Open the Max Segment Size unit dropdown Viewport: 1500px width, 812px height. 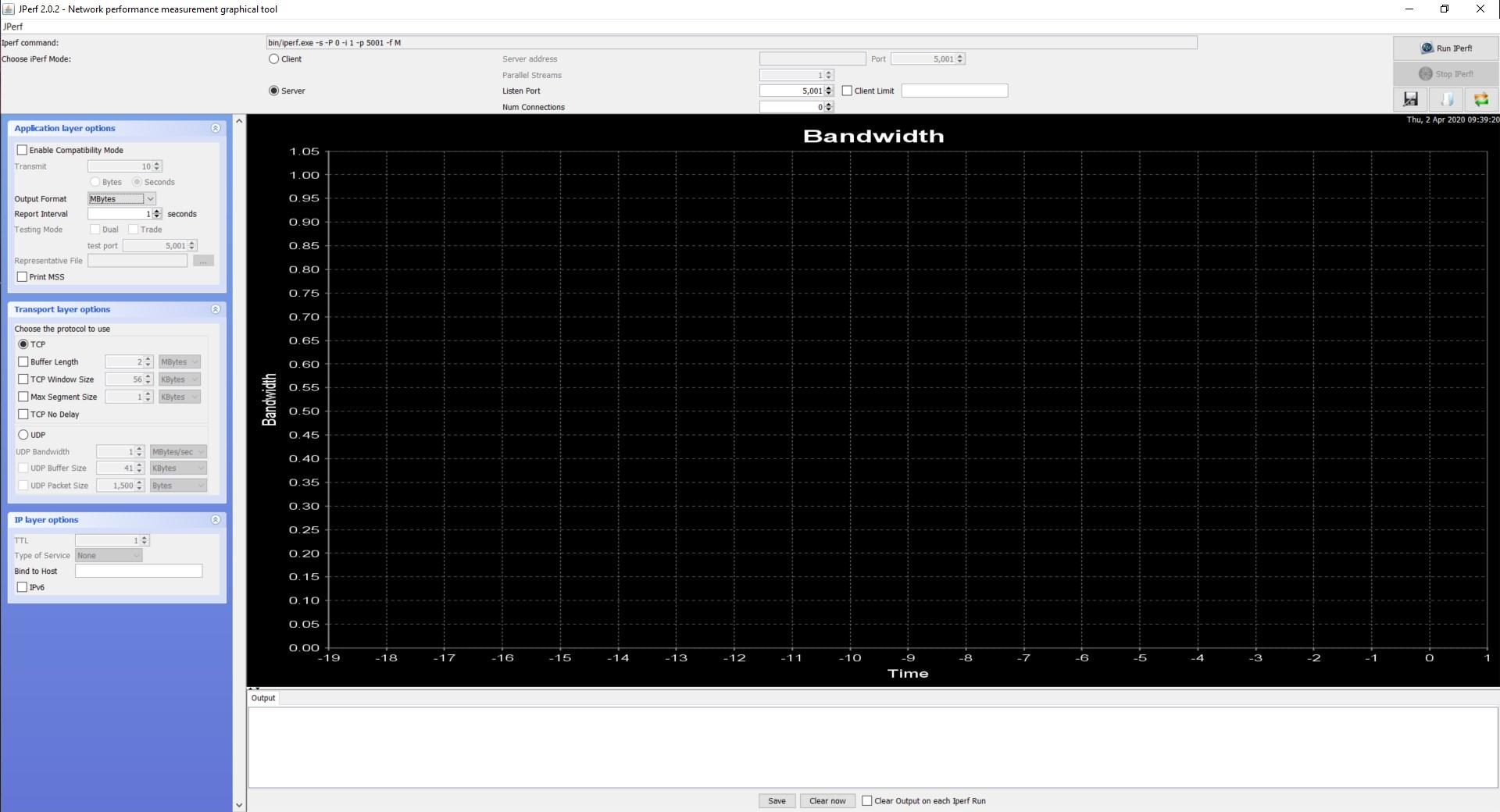(x=180, y=397)
